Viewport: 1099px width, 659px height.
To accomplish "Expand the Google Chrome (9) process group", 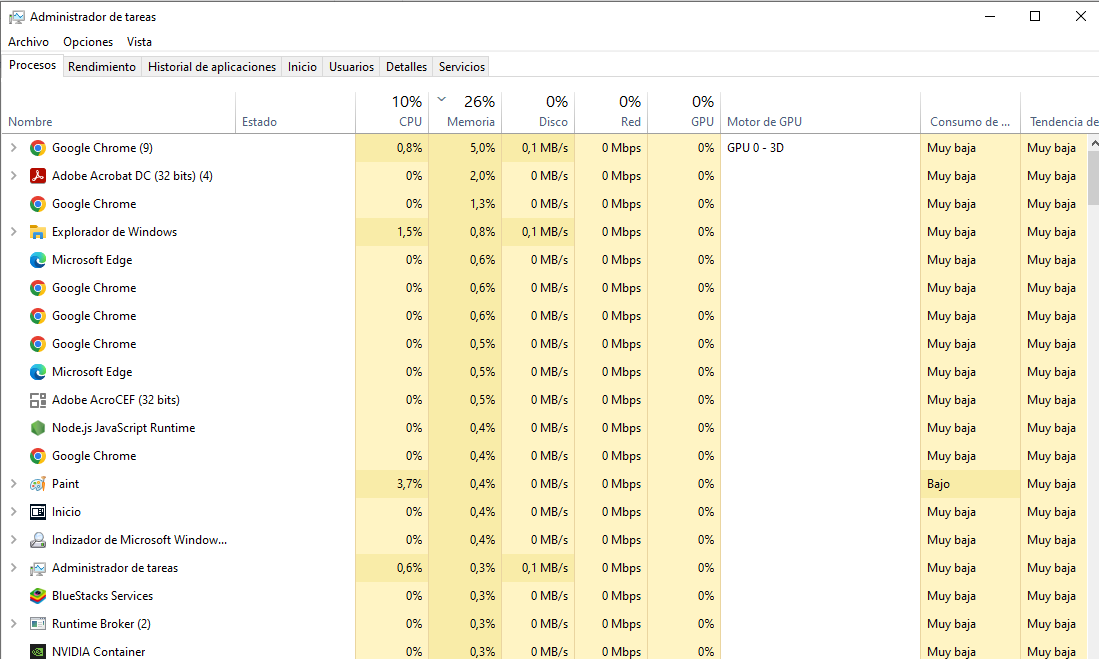I will [13, 148].
